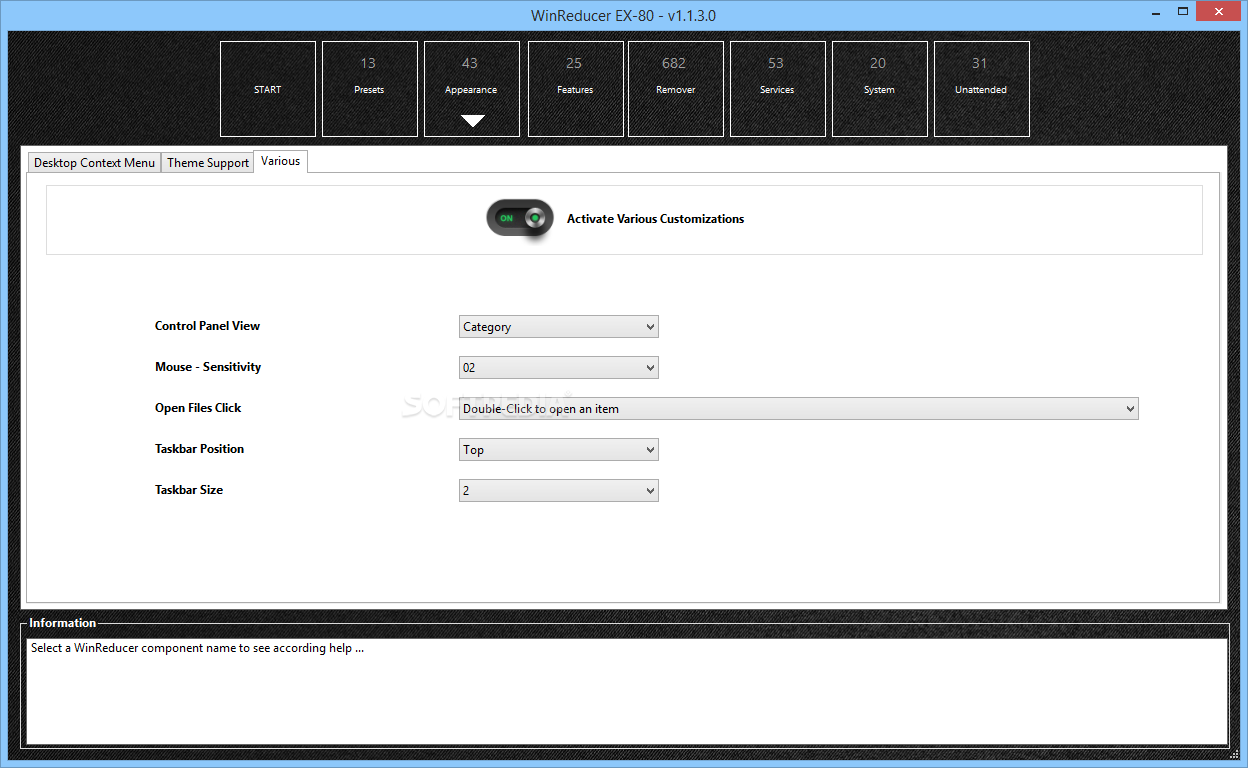Open the Remover tile

click(x=676, y=89)
